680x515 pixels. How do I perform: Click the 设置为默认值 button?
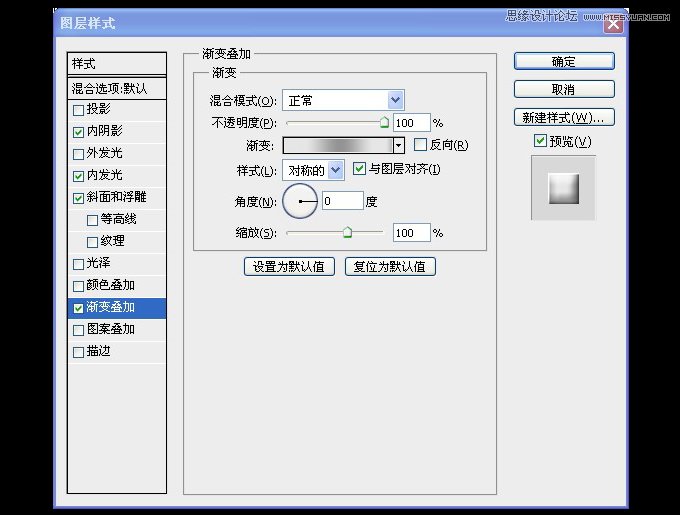pos(289,267)
